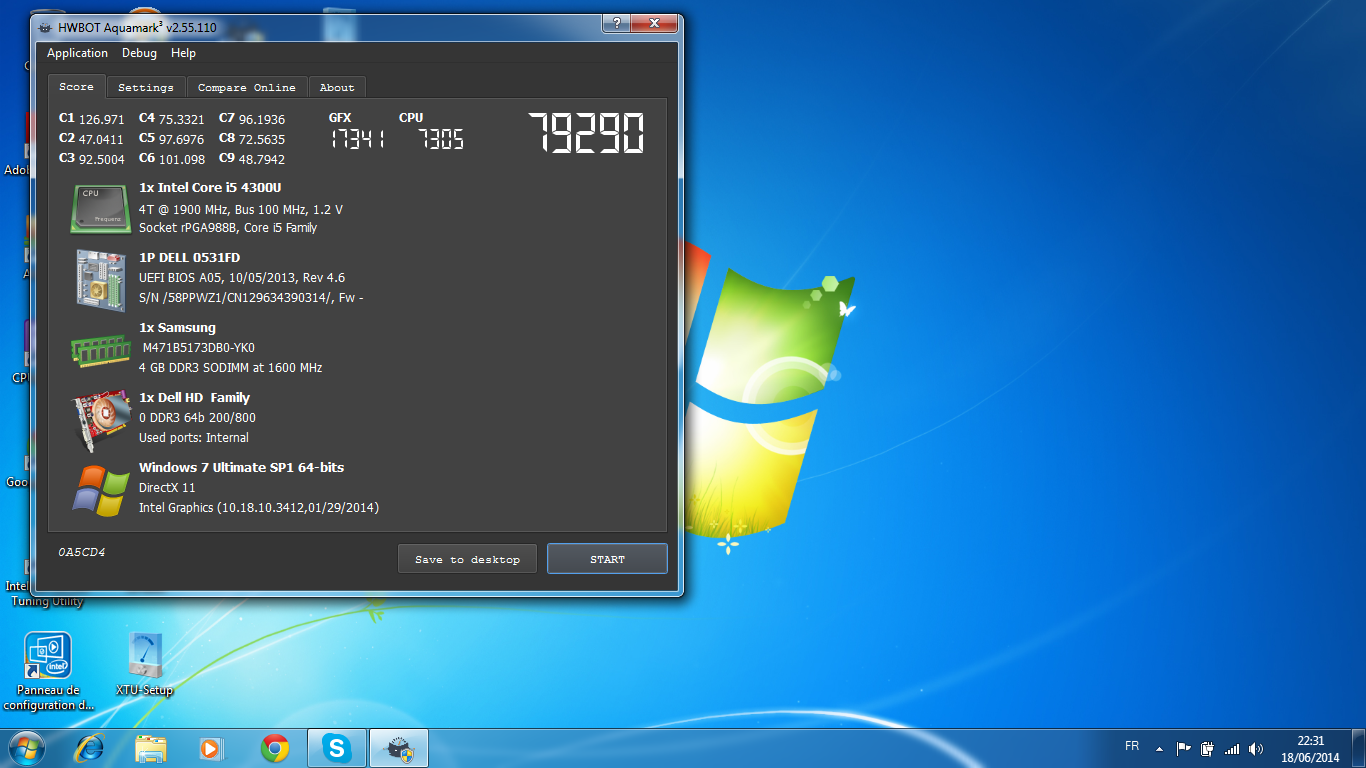Viewport: 1366px width, 768px height.
Task: Open the Action Center flag icon
Action: point(1183,748)
